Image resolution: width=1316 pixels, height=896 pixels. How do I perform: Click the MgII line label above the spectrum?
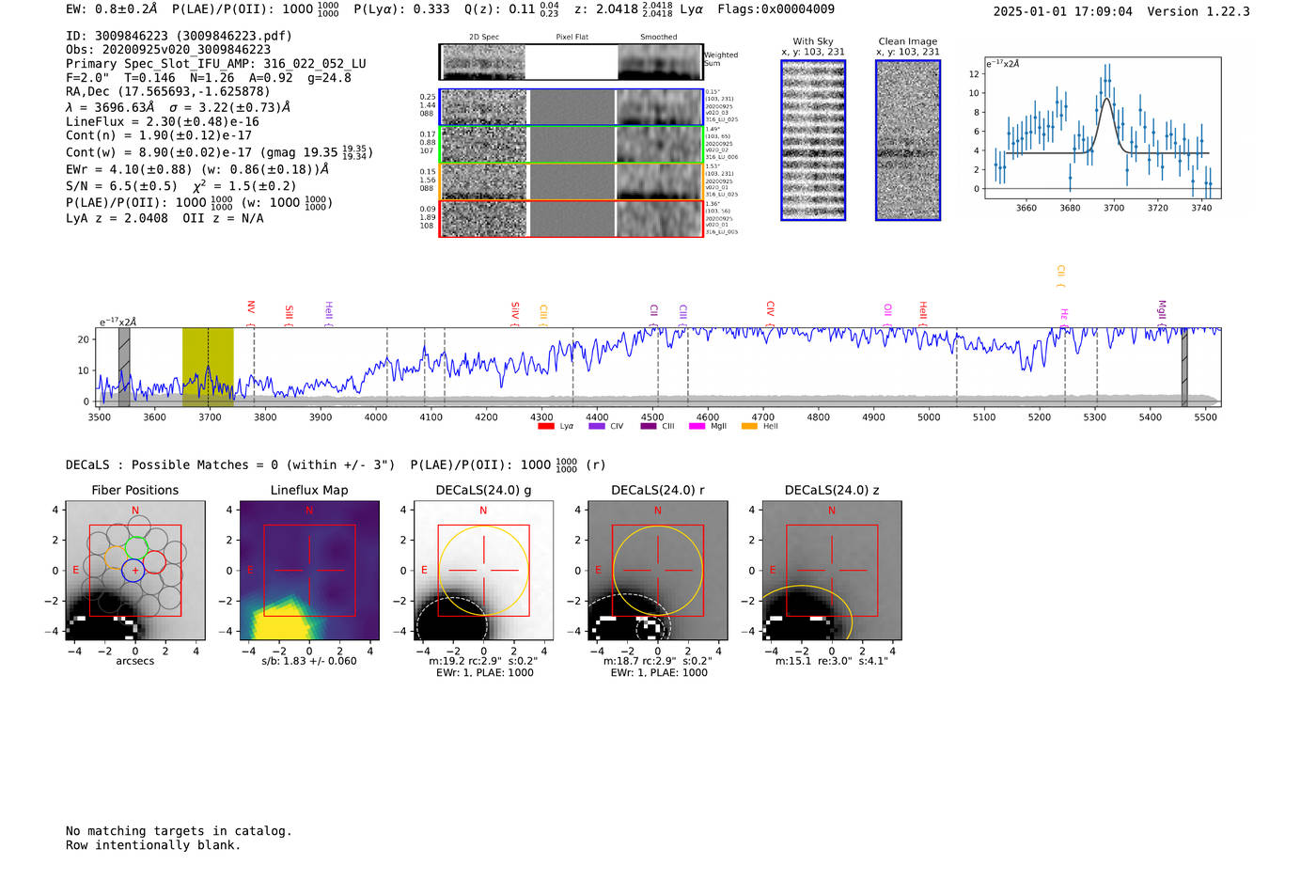coord(1162,311)
